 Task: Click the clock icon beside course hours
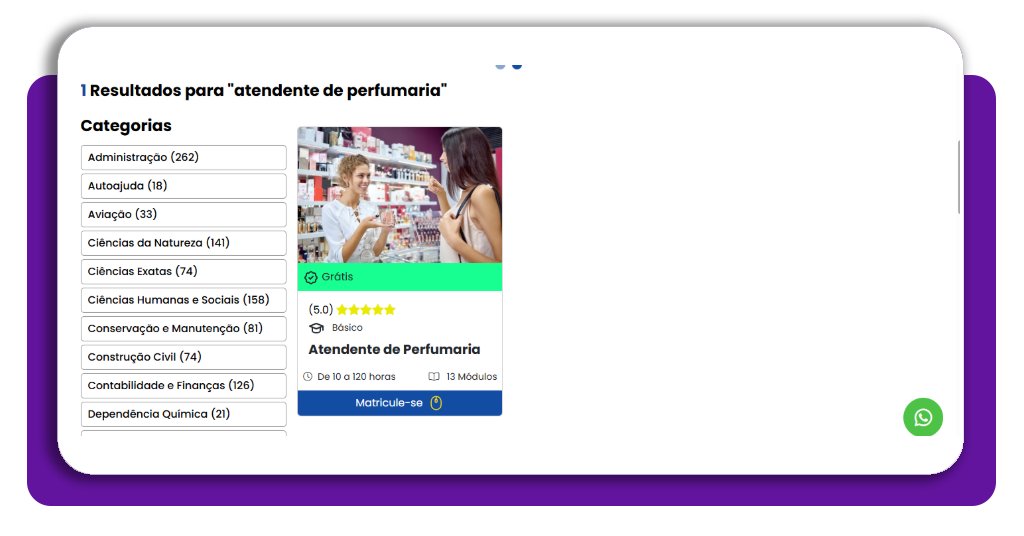(x=308, y=377)
